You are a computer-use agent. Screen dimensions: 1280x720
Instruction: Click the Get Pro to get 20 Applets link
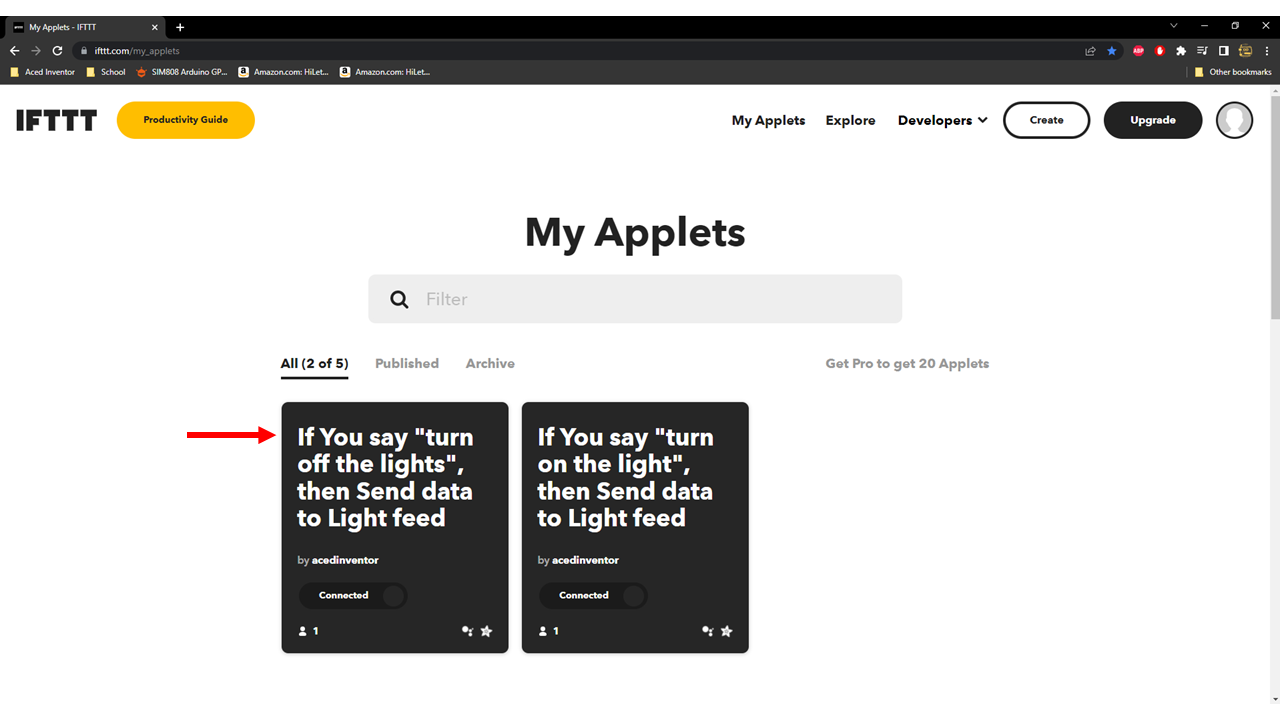click(907, 364)
